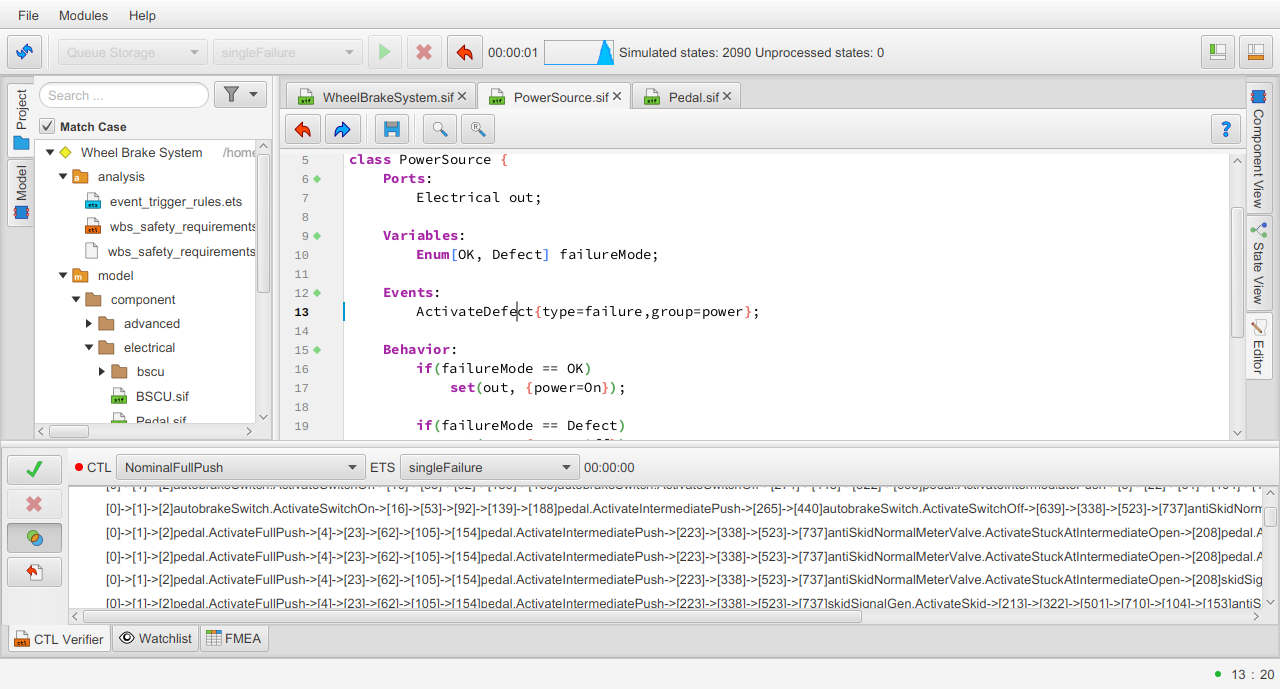
Task: Click the export results icon in the CTL Verifier panel
Action: 34,572
